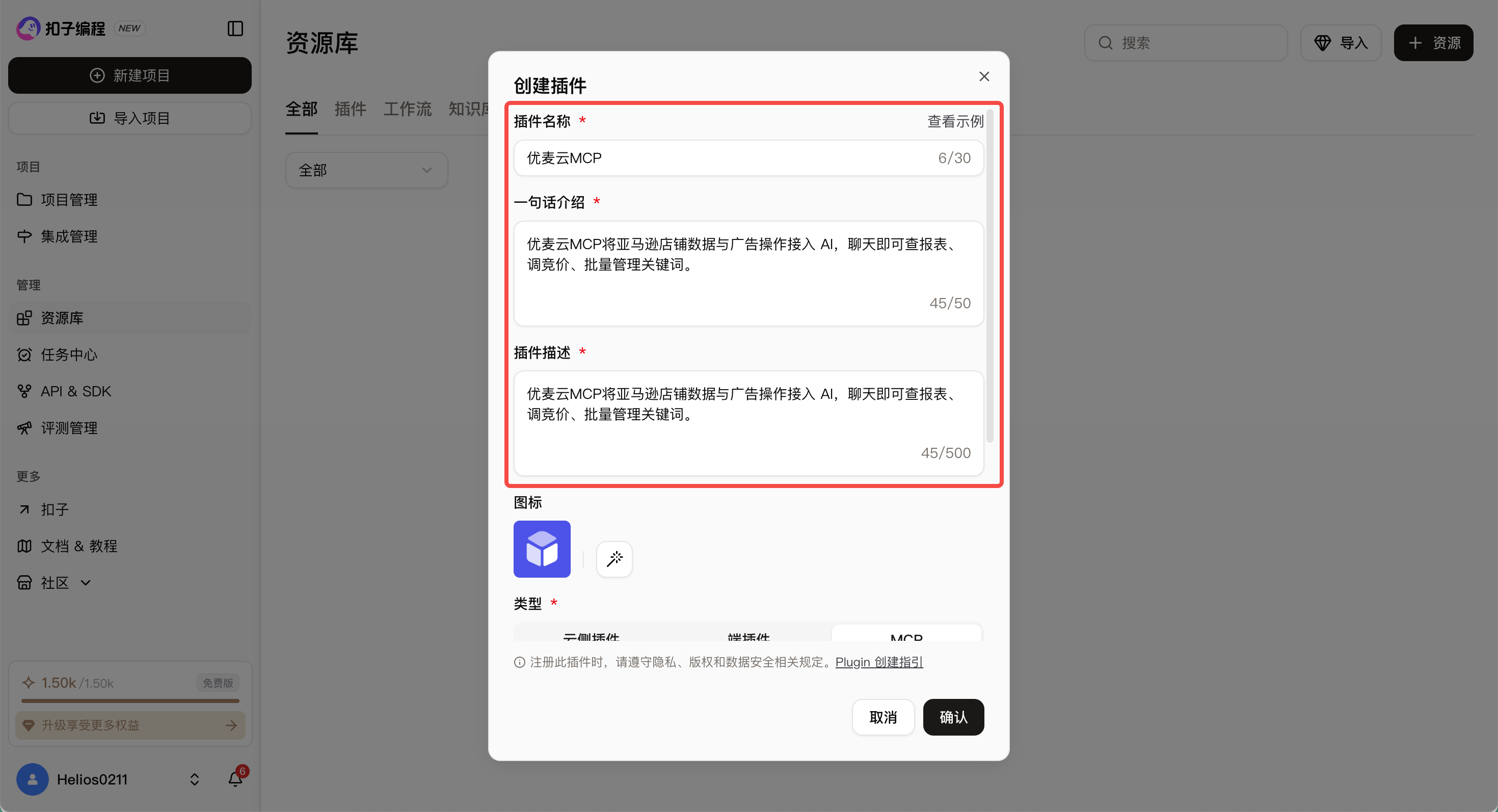Open the notifications bell

[x=235, y=779]
